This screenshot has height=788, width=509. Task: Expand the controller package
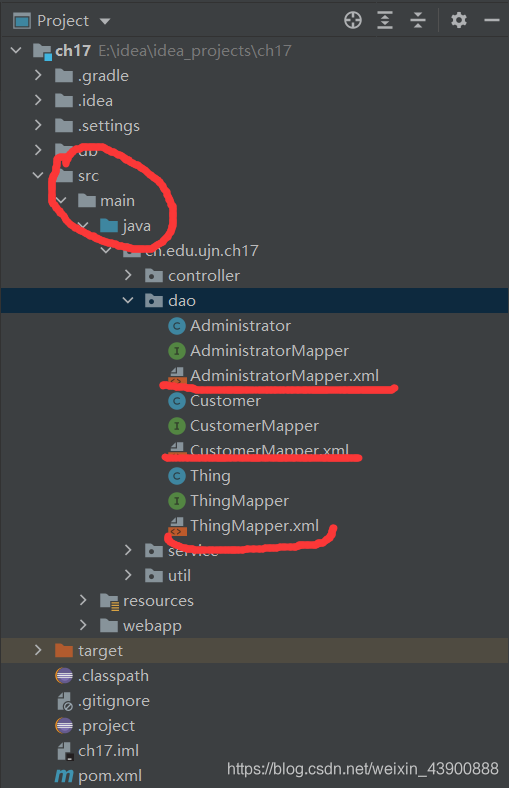point(128,275)
